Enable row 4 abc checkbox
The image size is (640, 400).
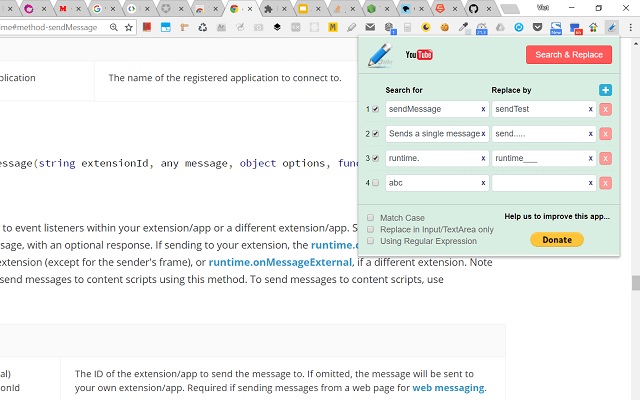tap(376, 183)
